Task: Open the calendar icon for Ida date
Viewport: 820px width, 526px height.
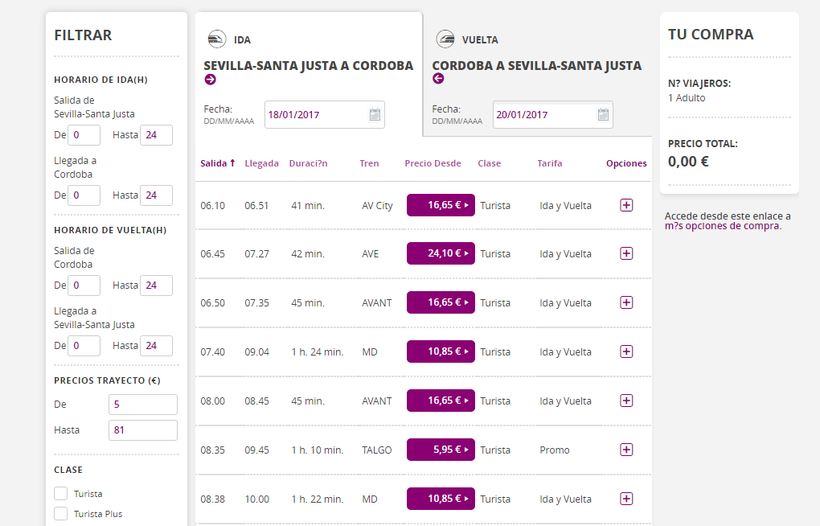Action: (375, 115)
